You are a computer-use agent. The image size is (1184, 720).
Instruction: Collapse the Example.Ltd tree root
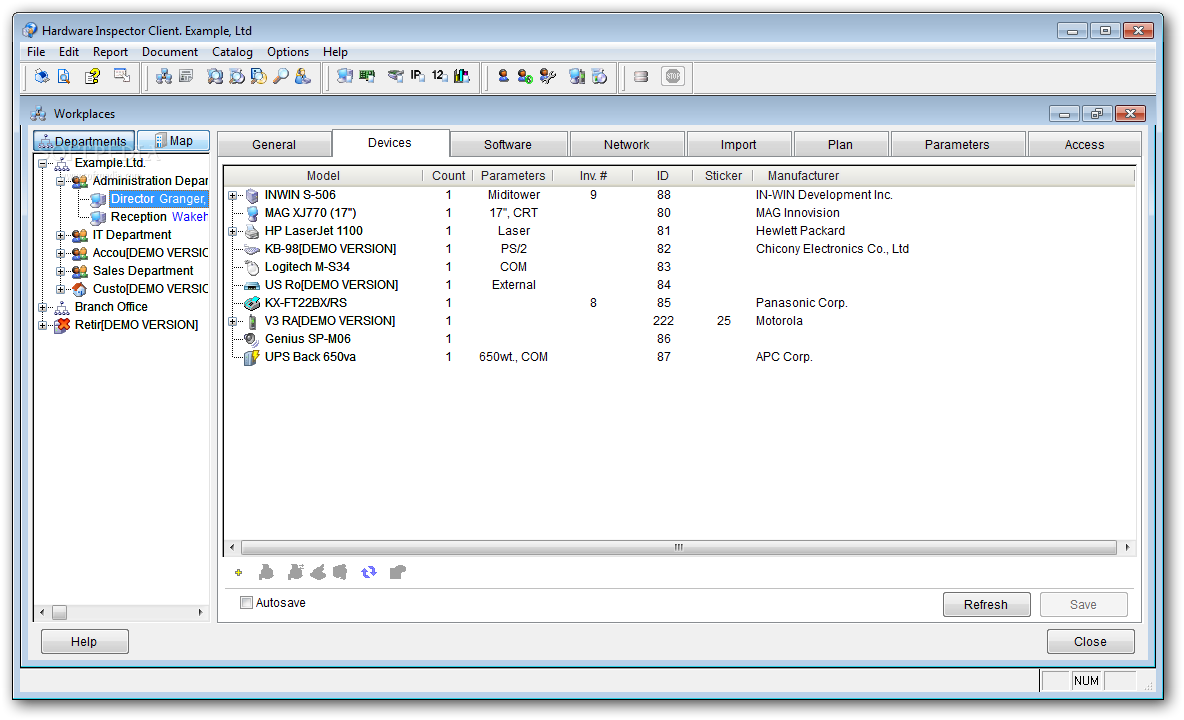click(43, 163)
